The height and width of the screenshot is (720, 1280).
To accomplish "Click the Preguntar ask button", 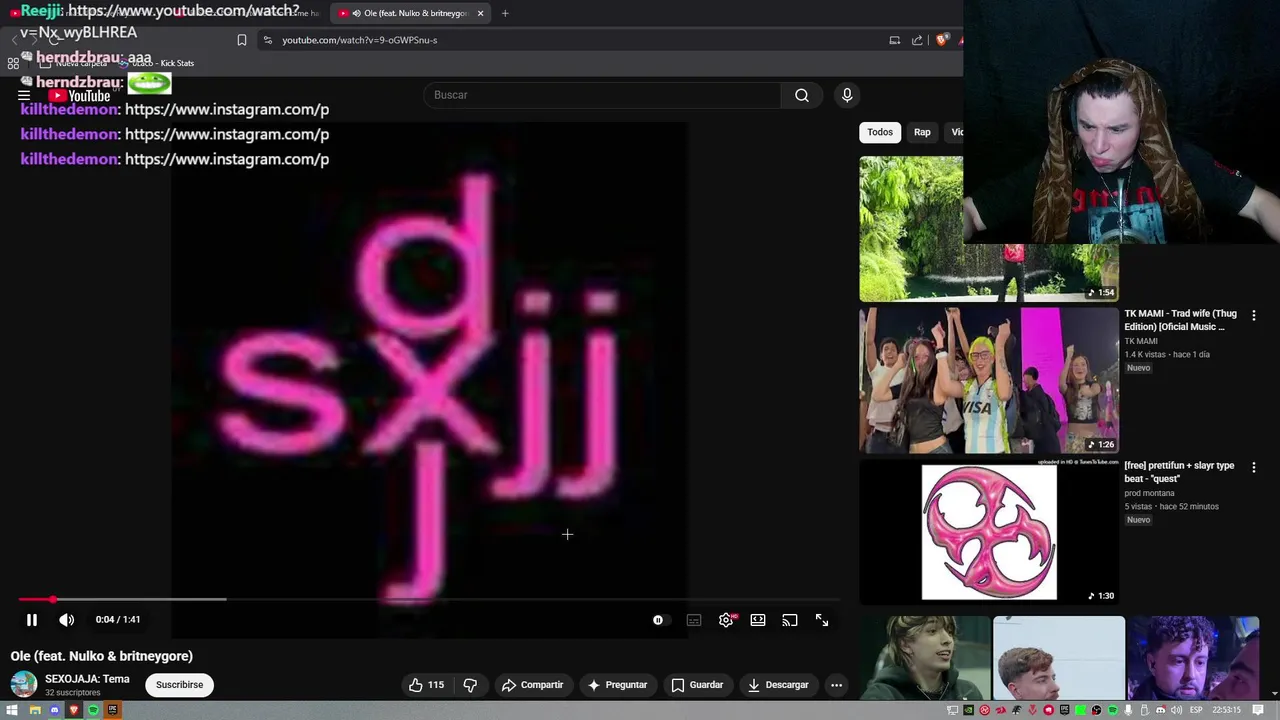I will [x=617, y=685].
